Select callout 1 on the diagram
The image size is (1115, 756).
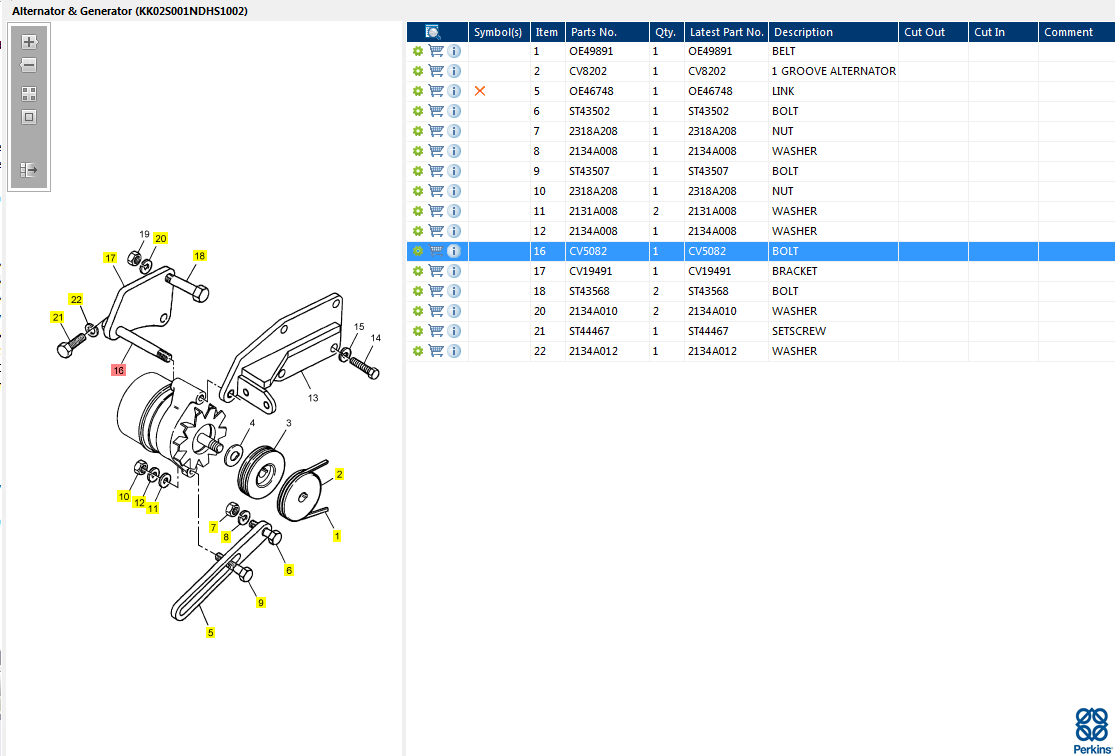point(337,536)
